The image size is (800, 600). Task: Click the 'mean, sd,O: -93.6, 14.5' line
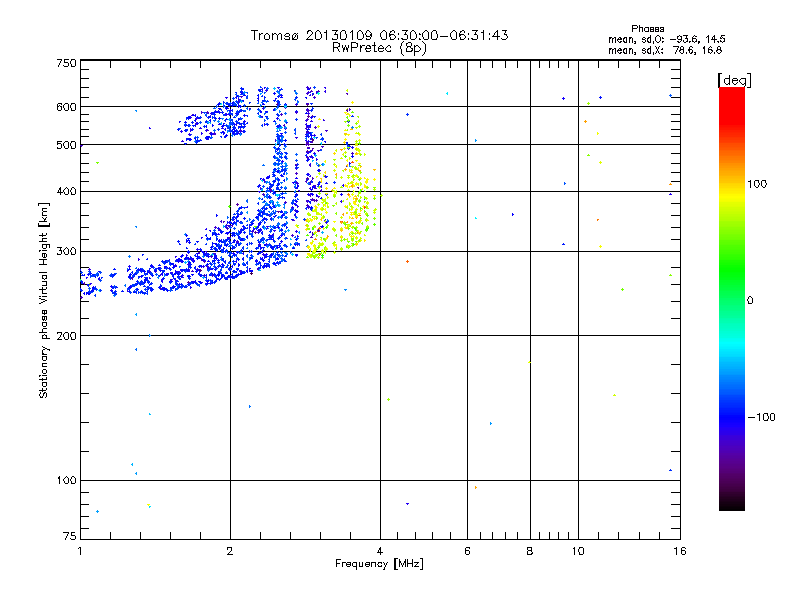[x=666, y=39]
